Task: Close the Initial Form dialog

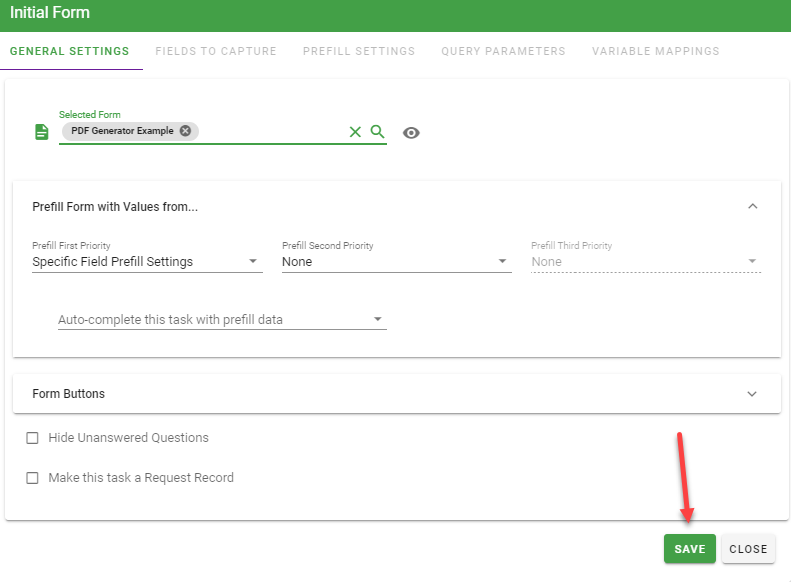Action: click(x=748, y=549)
